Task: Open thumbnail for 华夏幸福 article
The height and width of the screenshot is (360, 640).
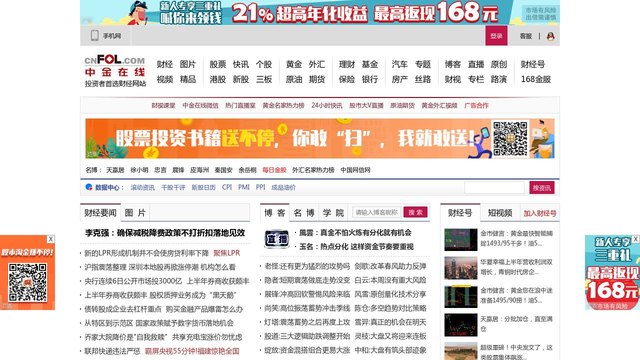Action: click(x=461, y=268)
